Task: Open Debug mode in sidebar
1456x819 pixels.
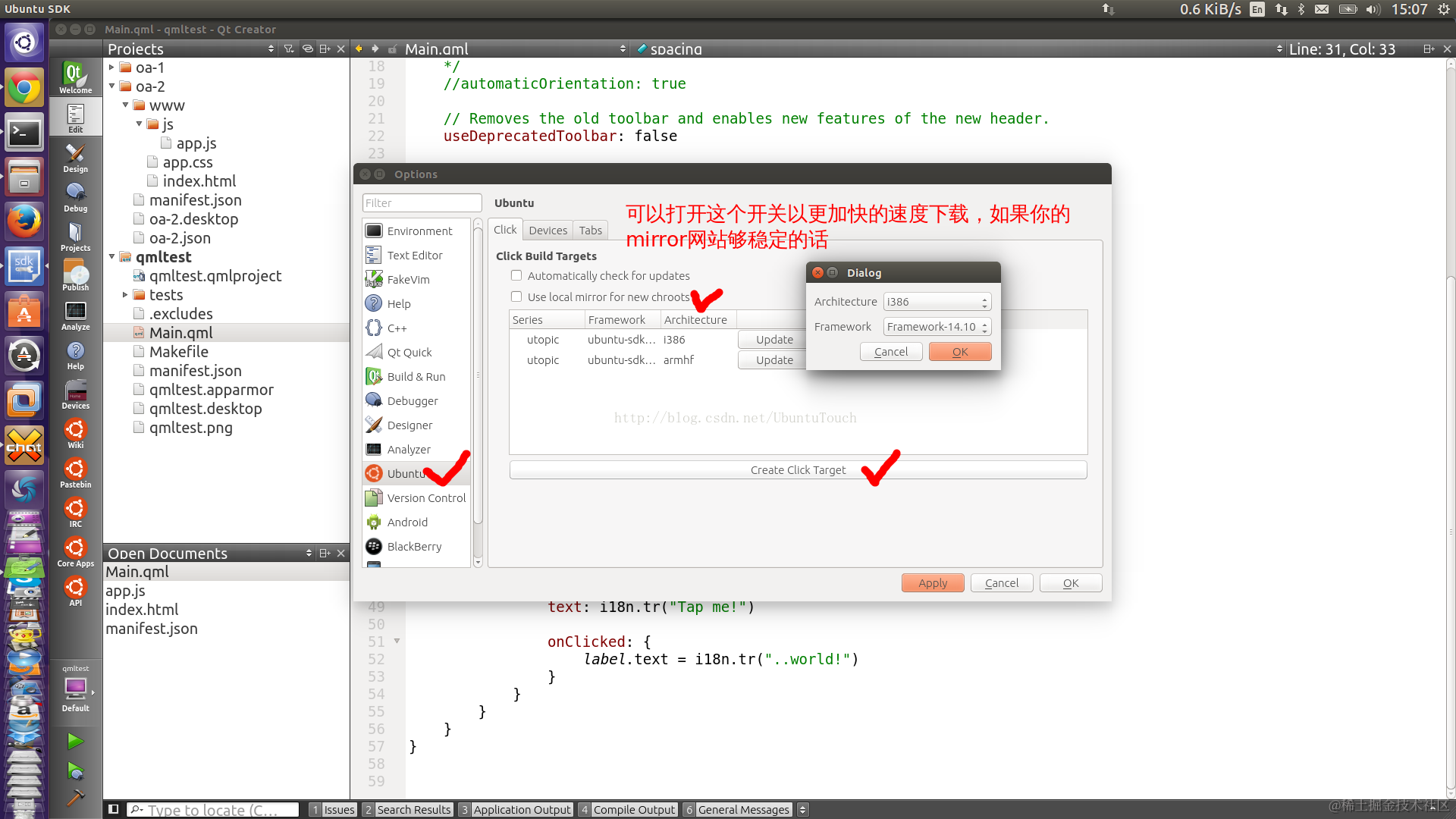Action: (75, 196)
